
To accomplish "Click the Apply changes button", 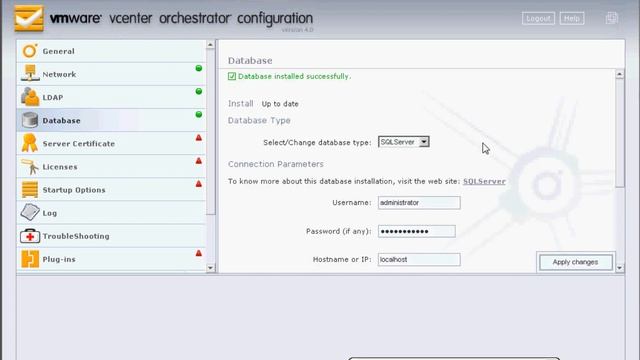I will 576,262.
